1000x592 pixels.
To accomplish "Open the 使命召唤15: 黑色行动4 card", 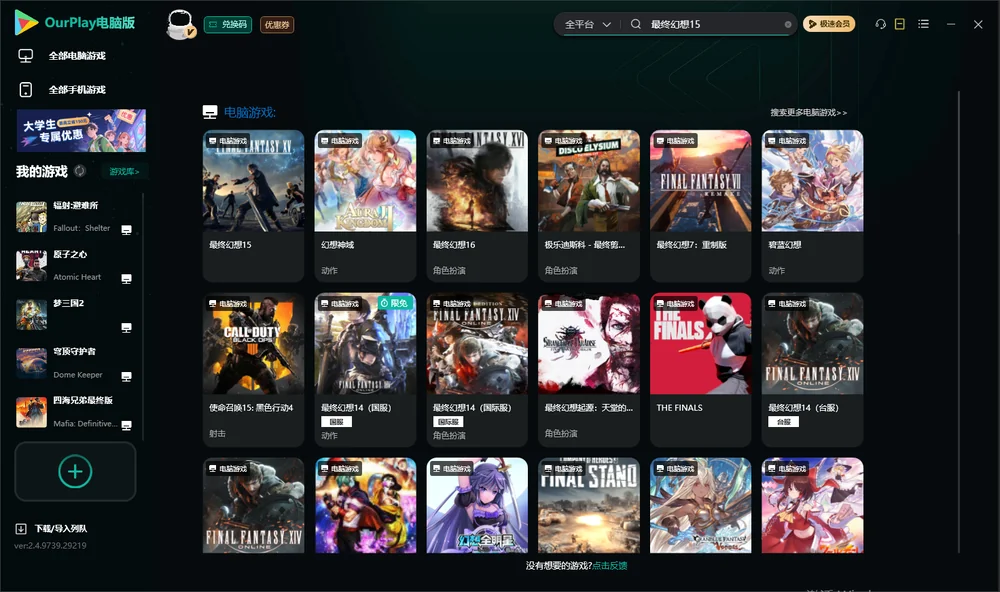I will tap(254, 369).
